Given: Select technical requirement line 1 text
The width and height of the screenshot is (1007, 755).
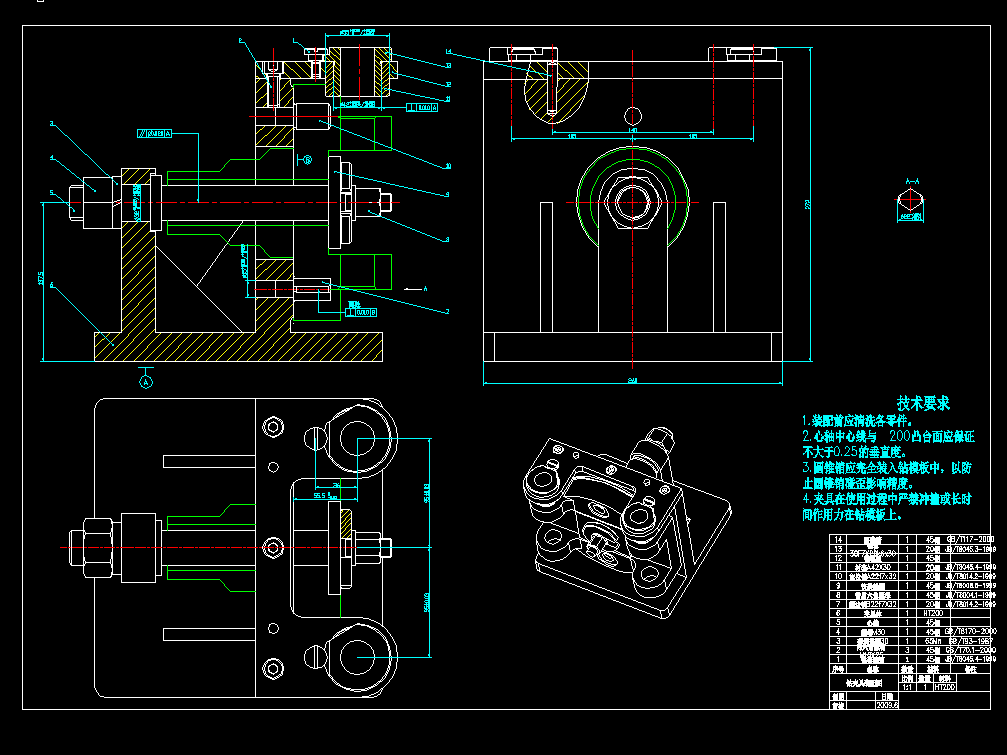Looking at the screenshot, I should click(x=857, y=421).
